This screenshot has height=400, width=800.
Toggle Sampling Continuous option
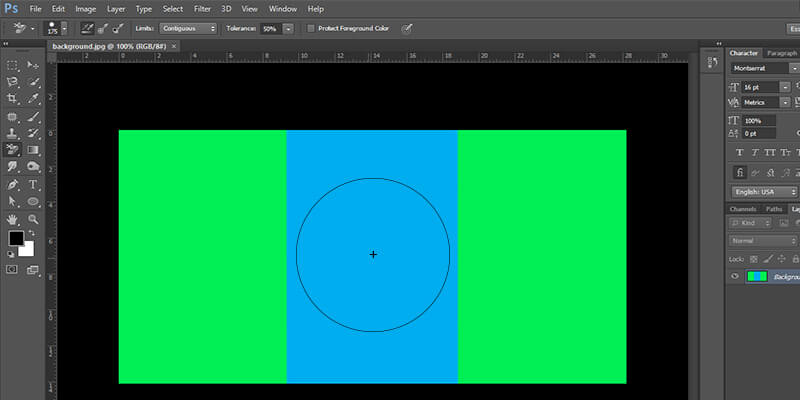[x=88, y=29]
